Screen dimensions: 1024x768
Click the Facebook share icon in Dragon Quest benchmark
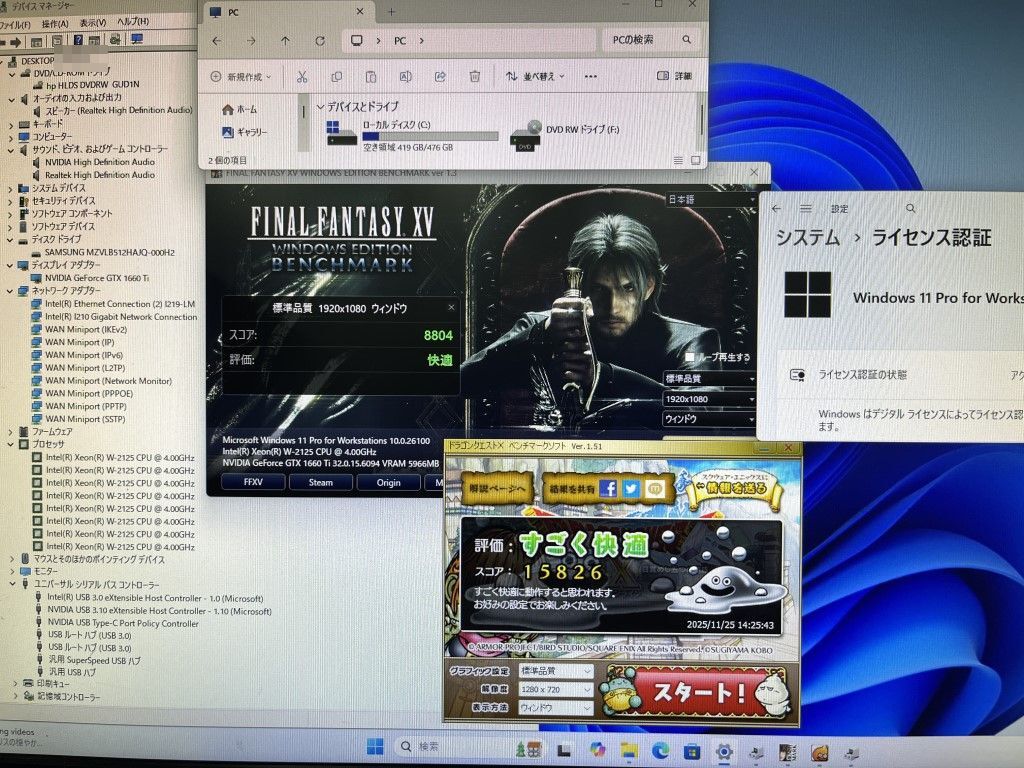click(x=608, y=488)
